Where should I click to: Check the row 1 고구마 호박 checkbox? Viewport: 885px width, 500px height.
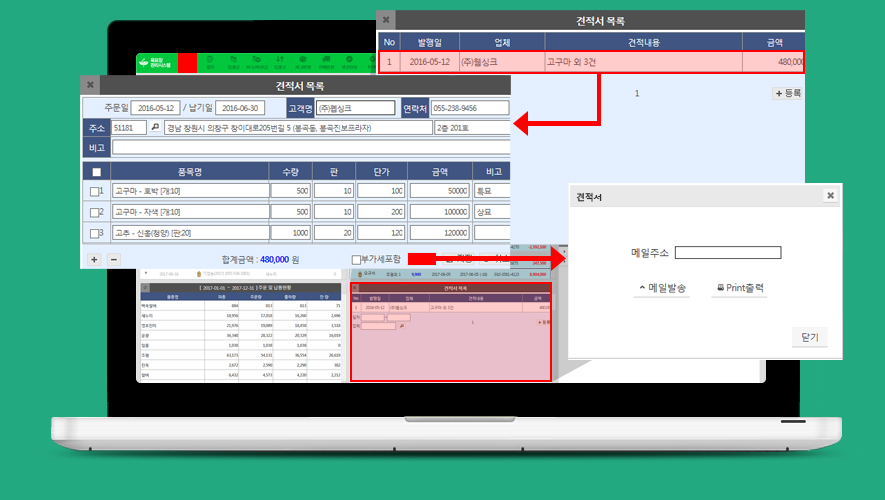click(x=96, y=191)
